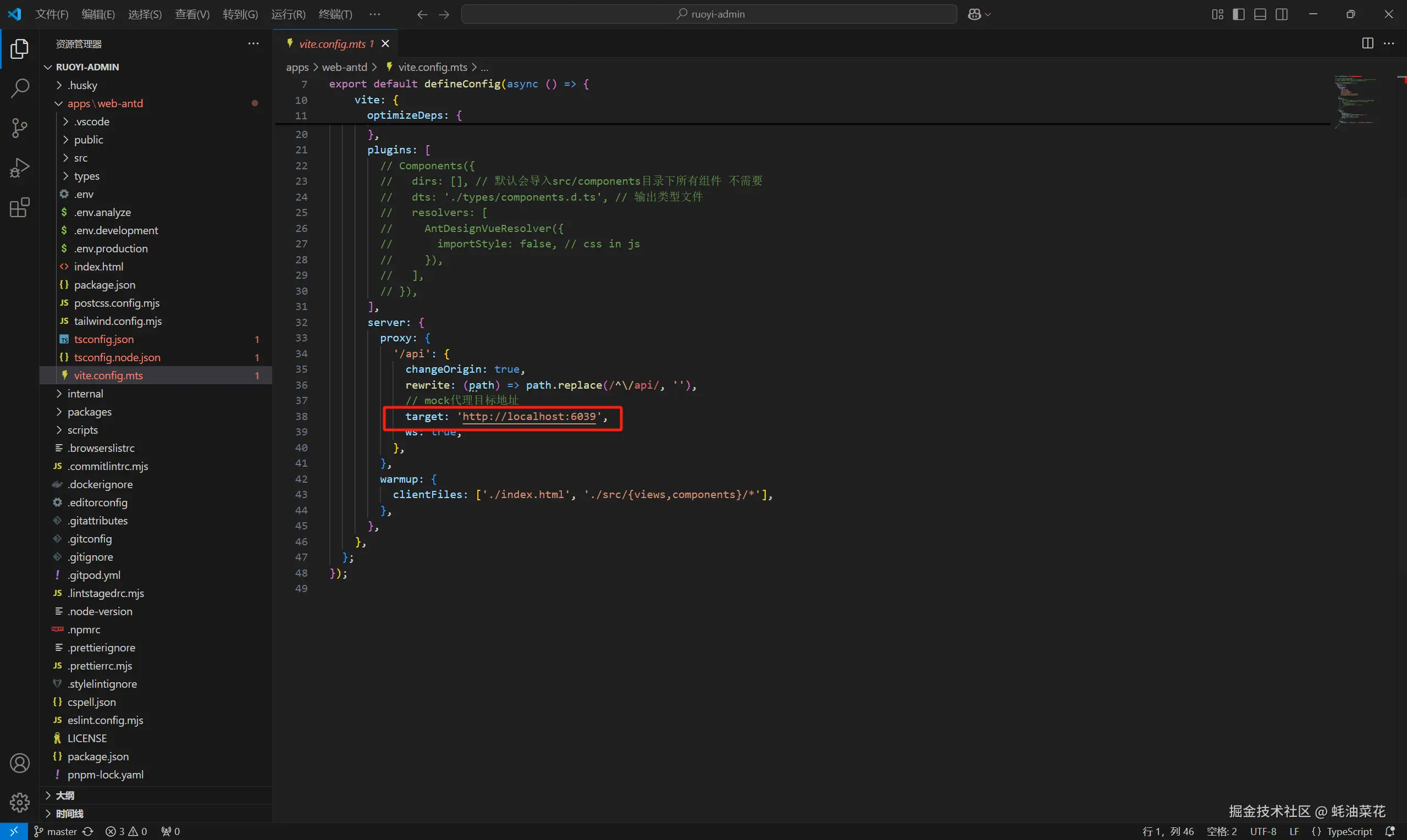Open index.html in explorer

coord(156,267)
